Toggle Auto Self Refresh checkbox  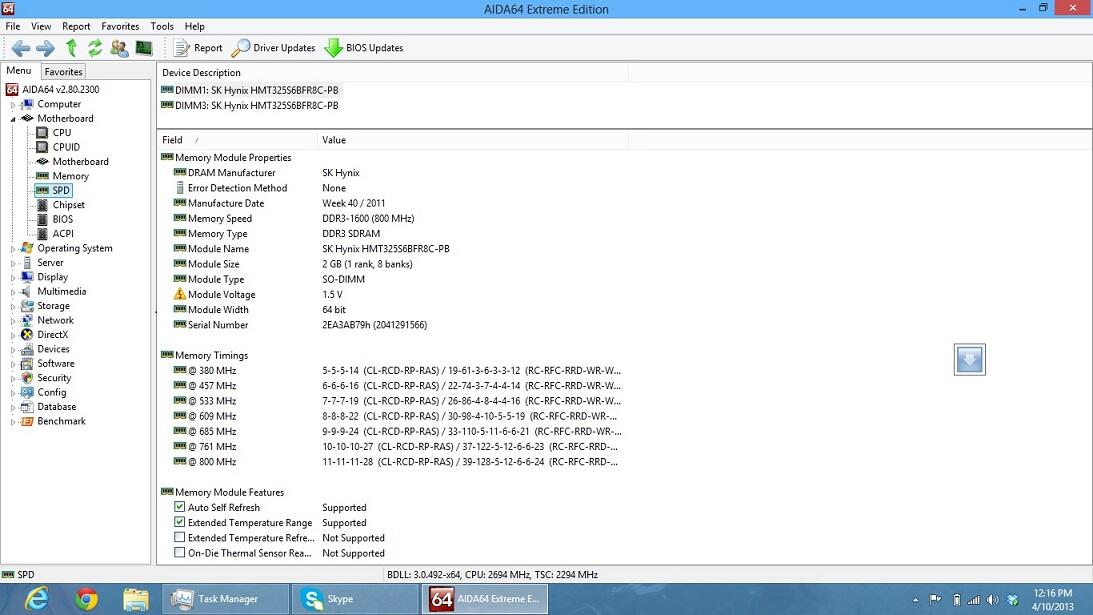(179, 507)
